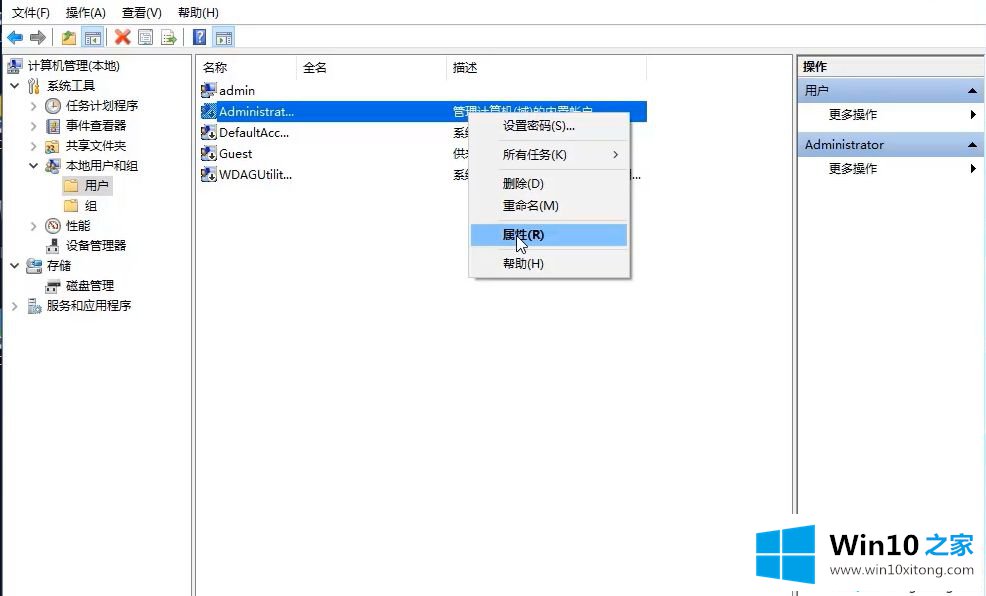
Task: Select 设置密码(S)... in context menu
Action: click(x=538, y=126)
